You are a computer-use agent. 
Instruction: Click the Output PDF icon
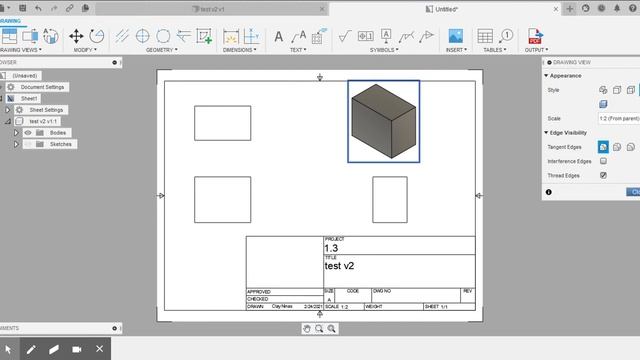(x=535, y=36)
